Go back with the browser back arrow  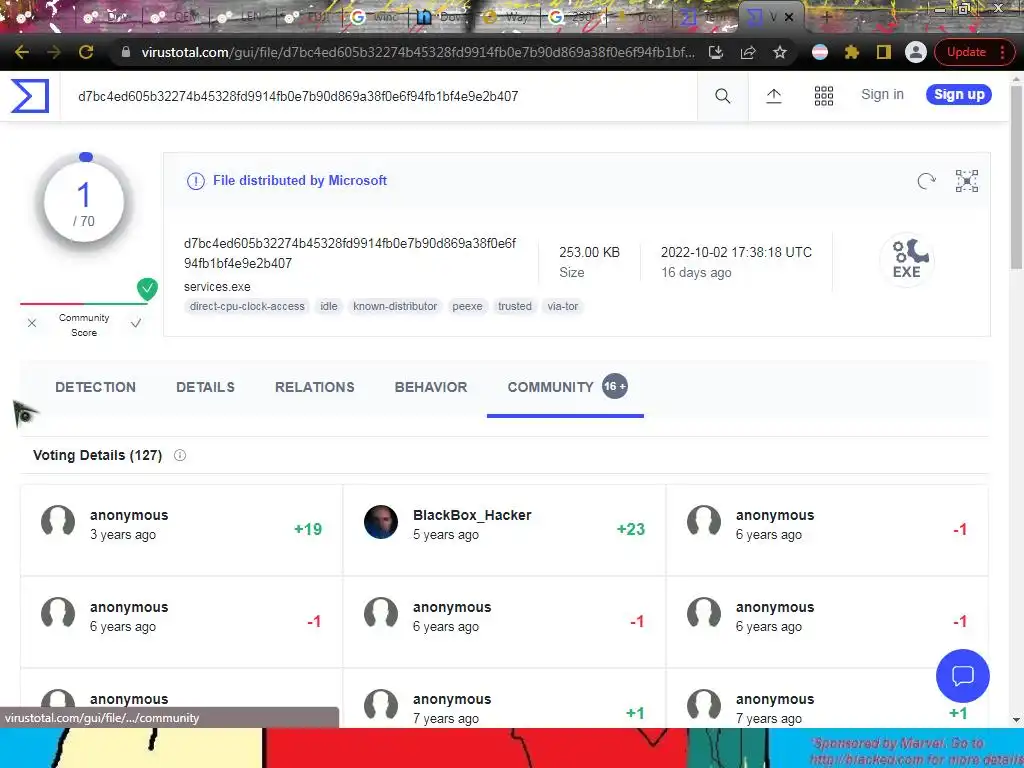click(22, 52)
